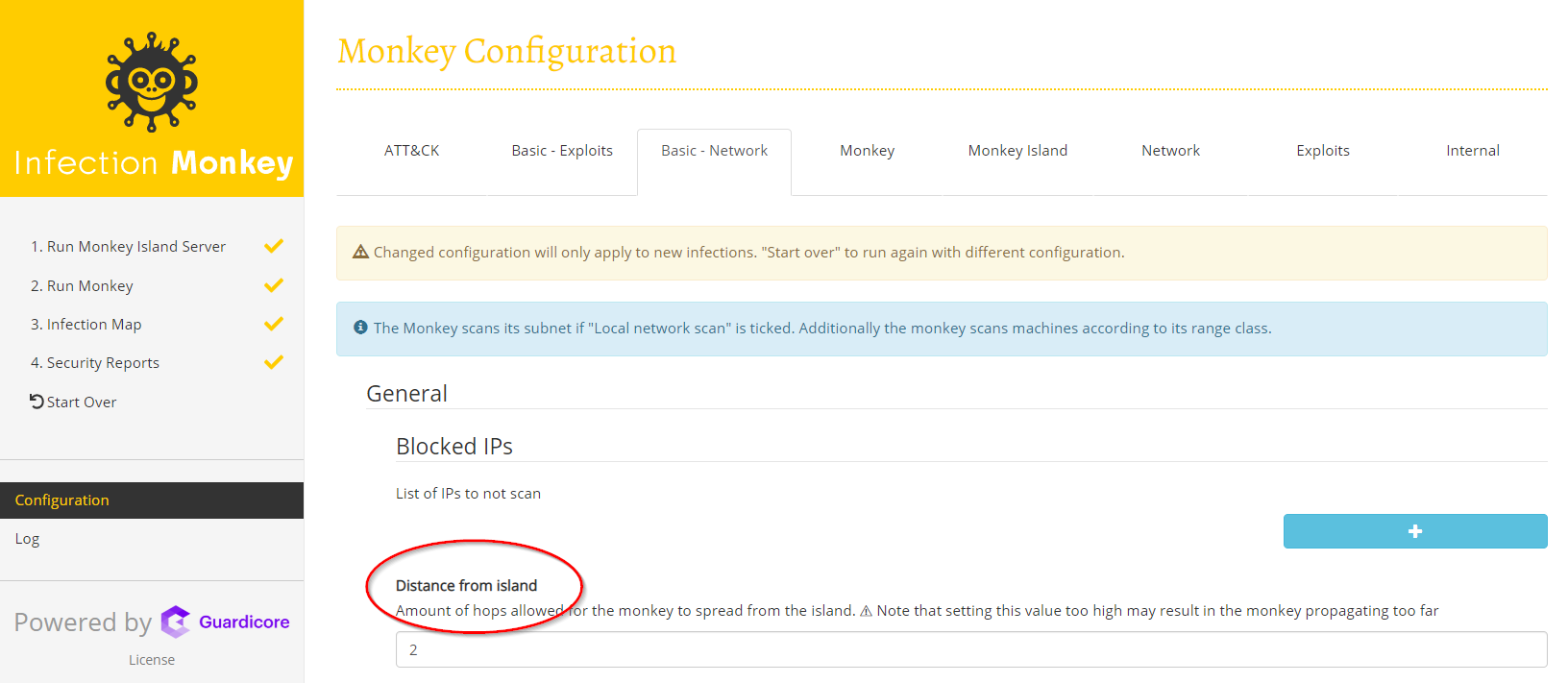The height and width of the screenshot is (683, 1568).
Task: Open the License link
Action: click(152, 660)
